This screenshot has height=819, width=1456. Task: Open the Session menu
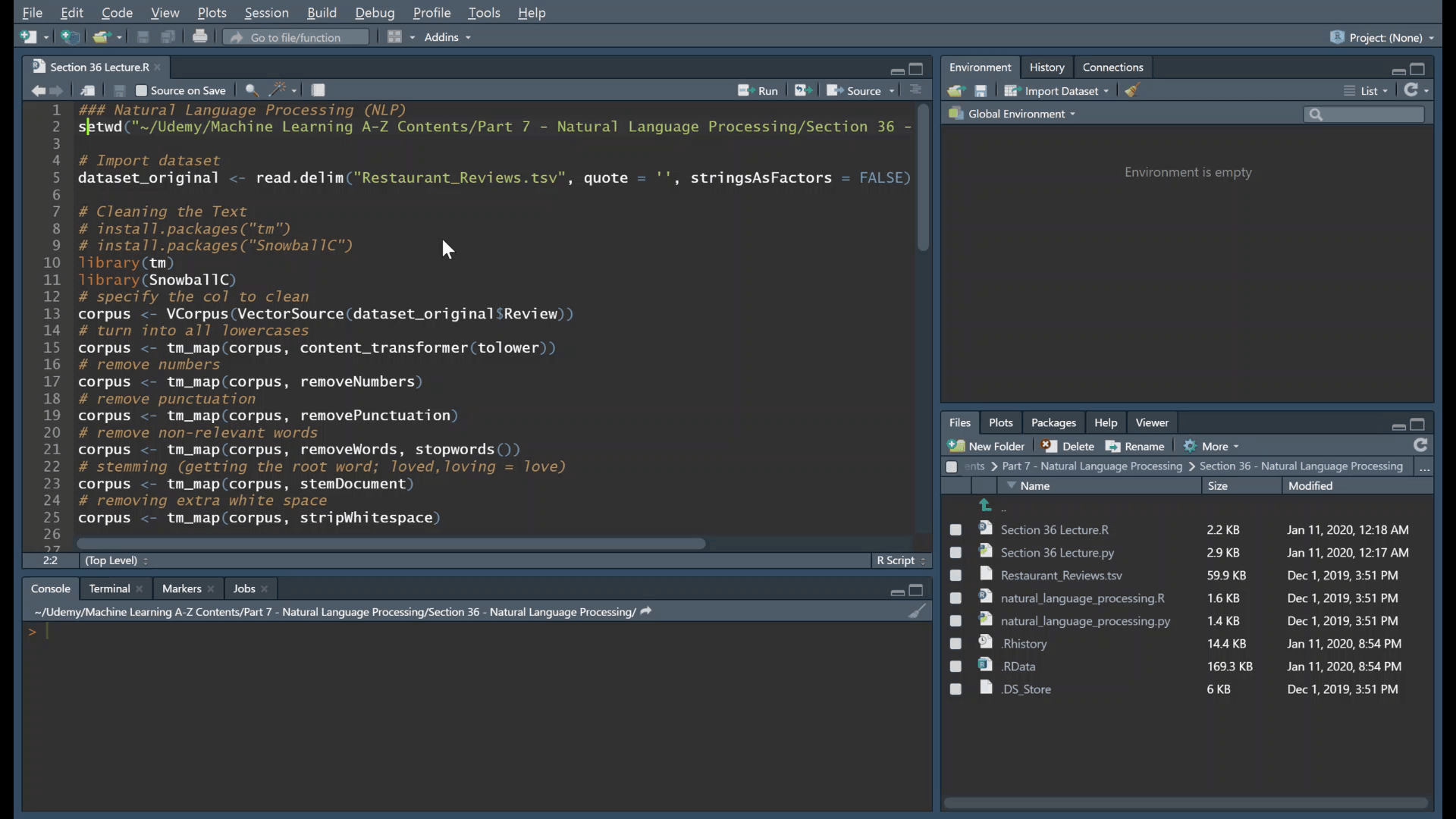click(x=266, y=13)
